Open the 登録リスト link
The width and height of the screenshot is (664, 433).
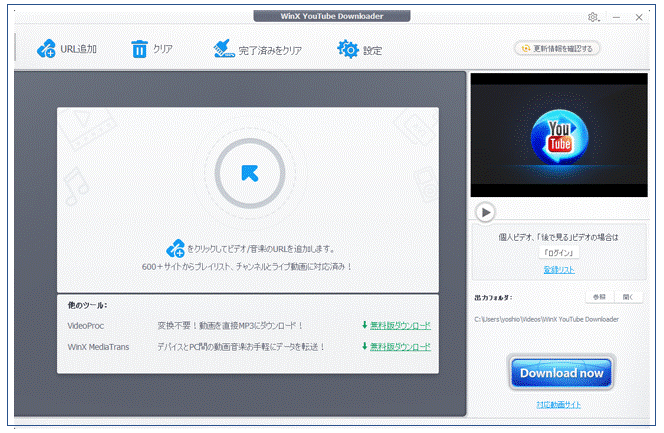559,270
